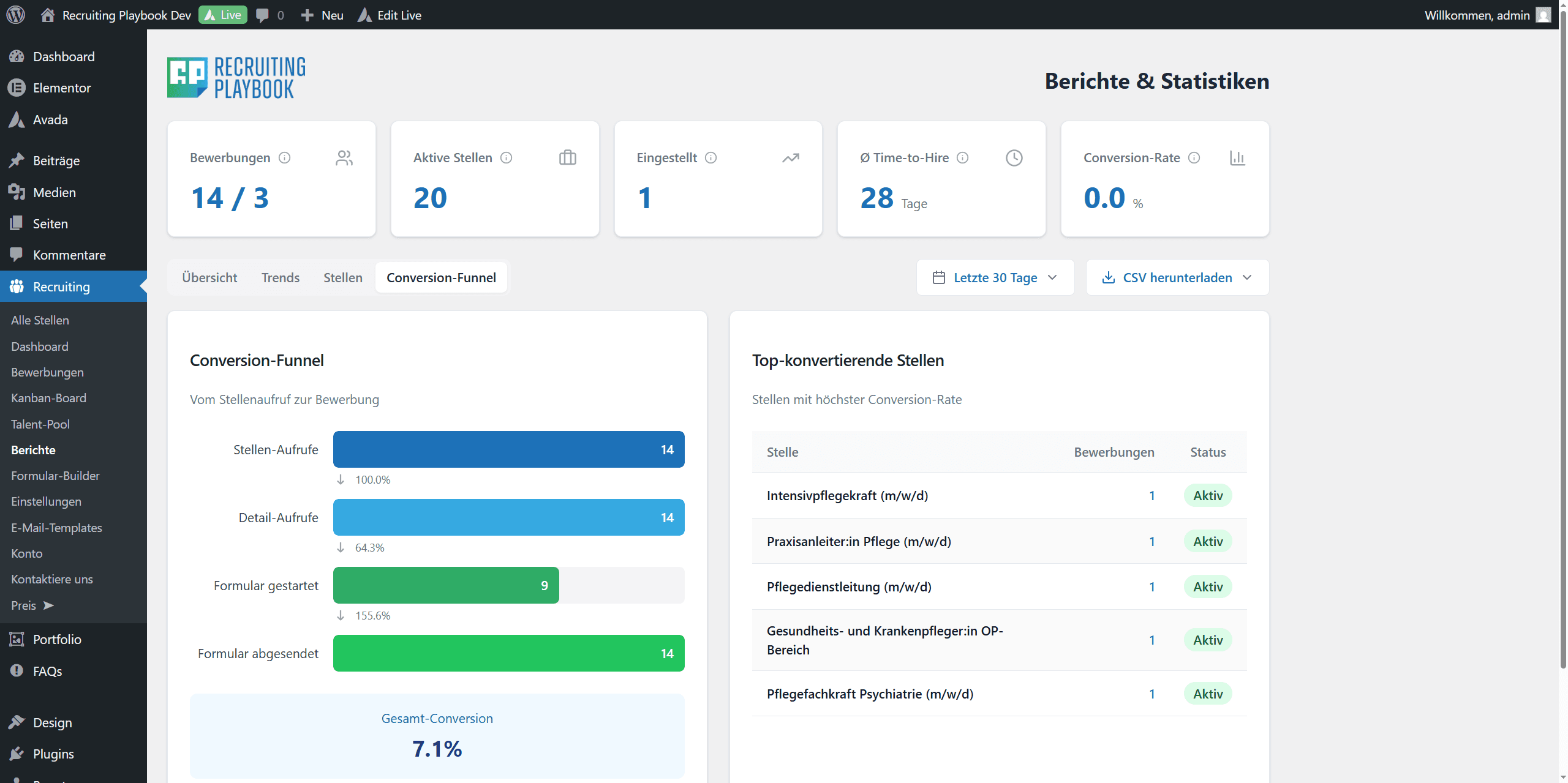
Task: Open the Letzte 30 Tage date range dropdown
Action: pos(995,277)
